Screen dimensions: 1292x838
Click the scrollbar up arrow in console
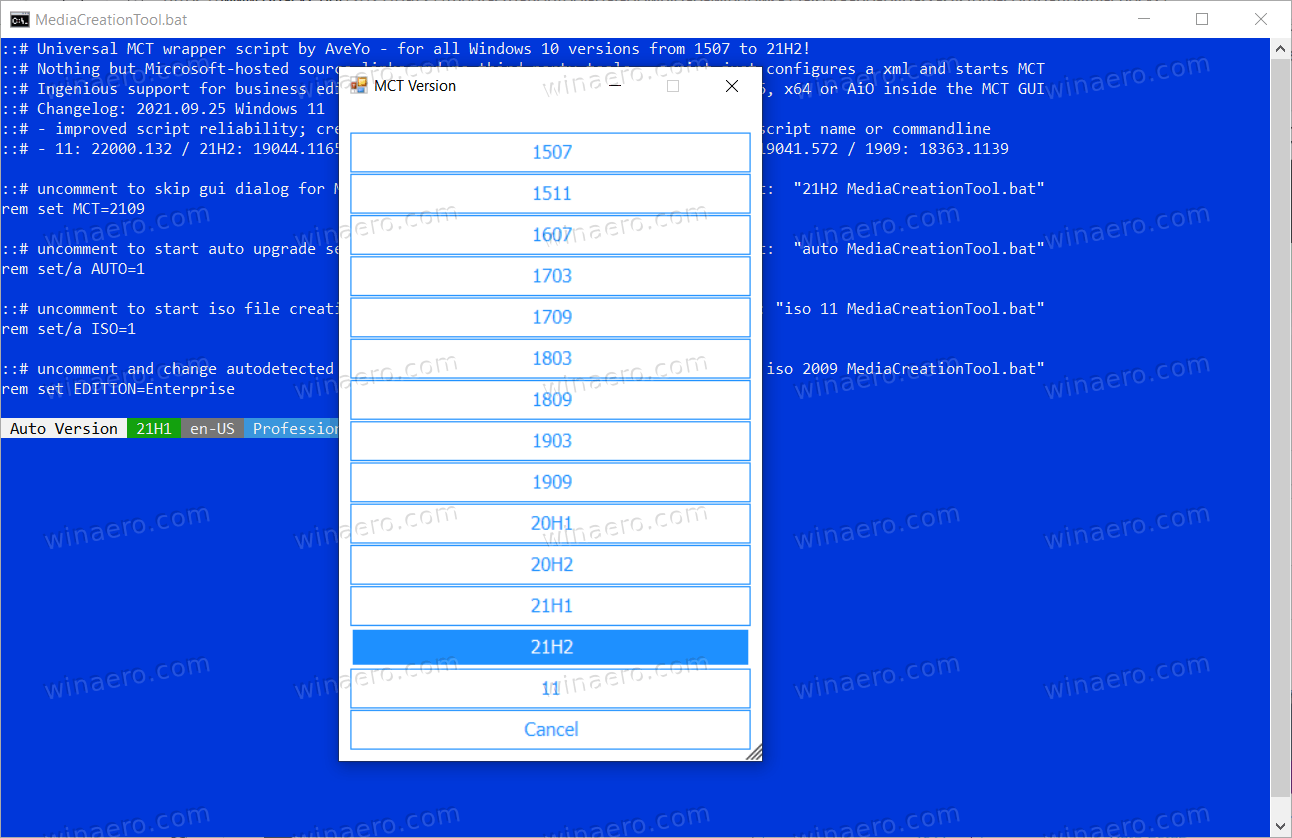tap(1281, 47)
